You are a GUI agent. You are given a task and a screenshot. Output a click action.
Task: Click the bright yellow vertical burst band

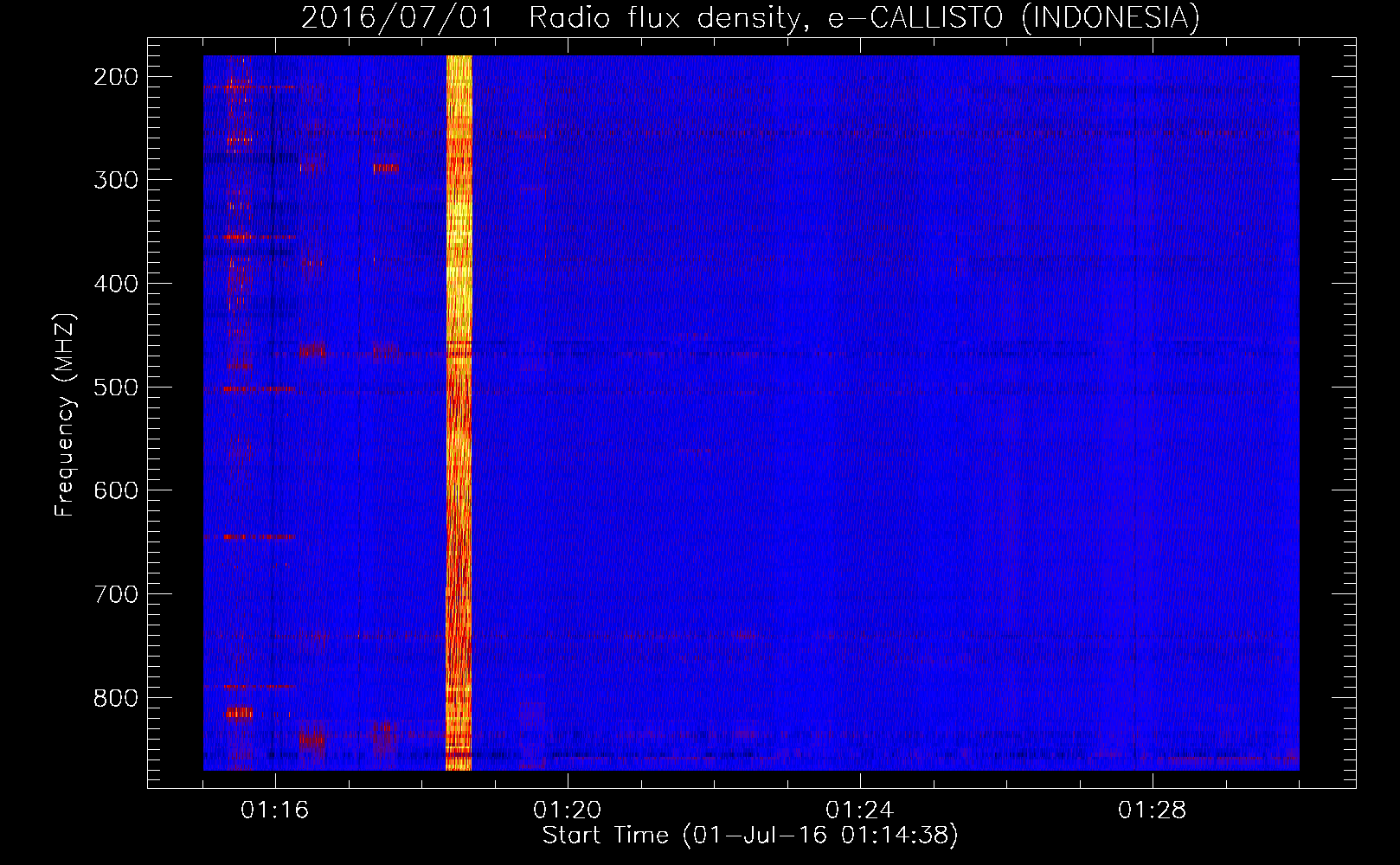pyautogui.click(x=459, y=413)
